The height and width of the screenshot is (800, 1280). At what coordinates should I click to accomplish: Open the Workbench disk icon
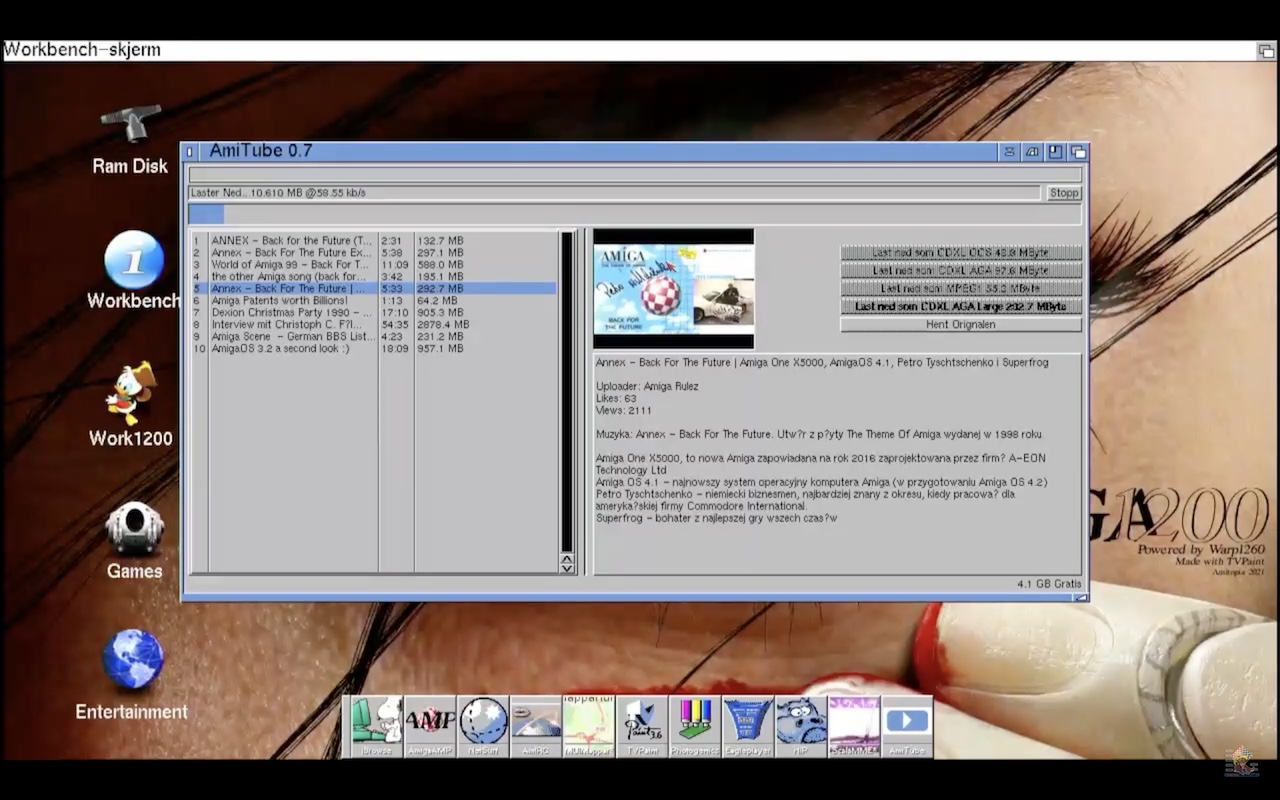(x=133, y=270)
